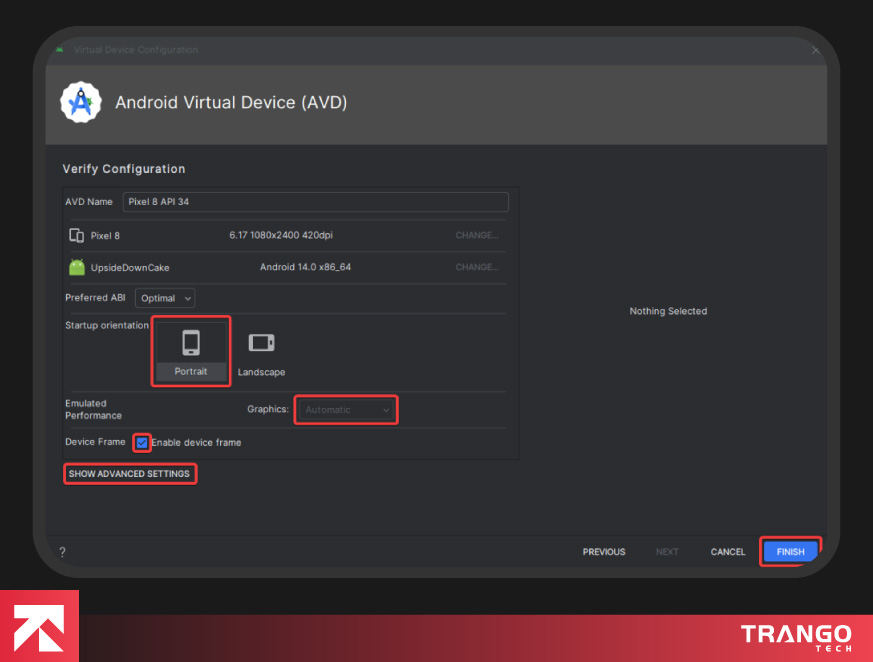
Task: Click the Android Studio logo in header
Action: (79, 103)
